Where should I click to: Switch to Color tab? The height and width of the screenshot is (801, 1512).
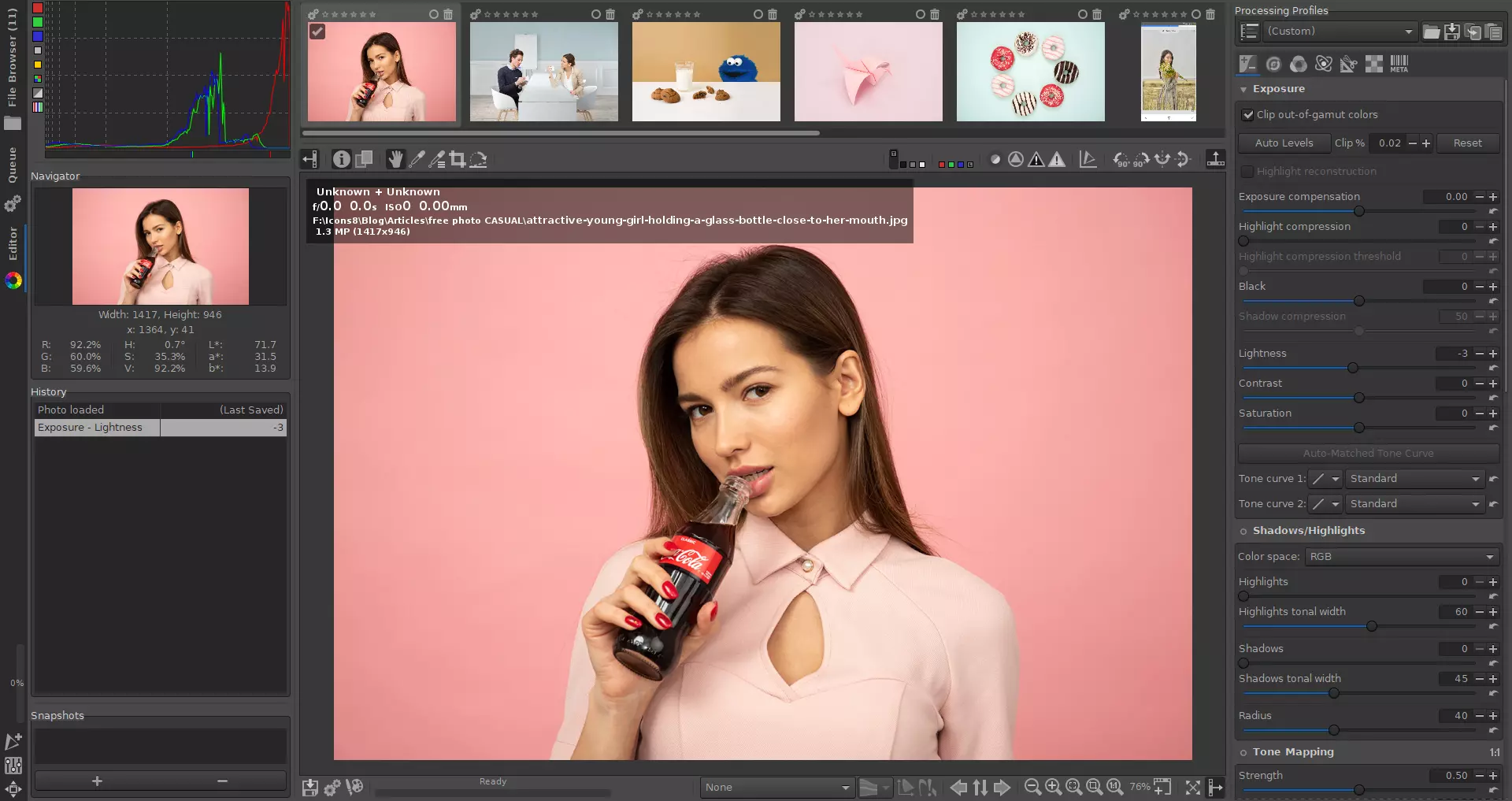pos(1299,64)
